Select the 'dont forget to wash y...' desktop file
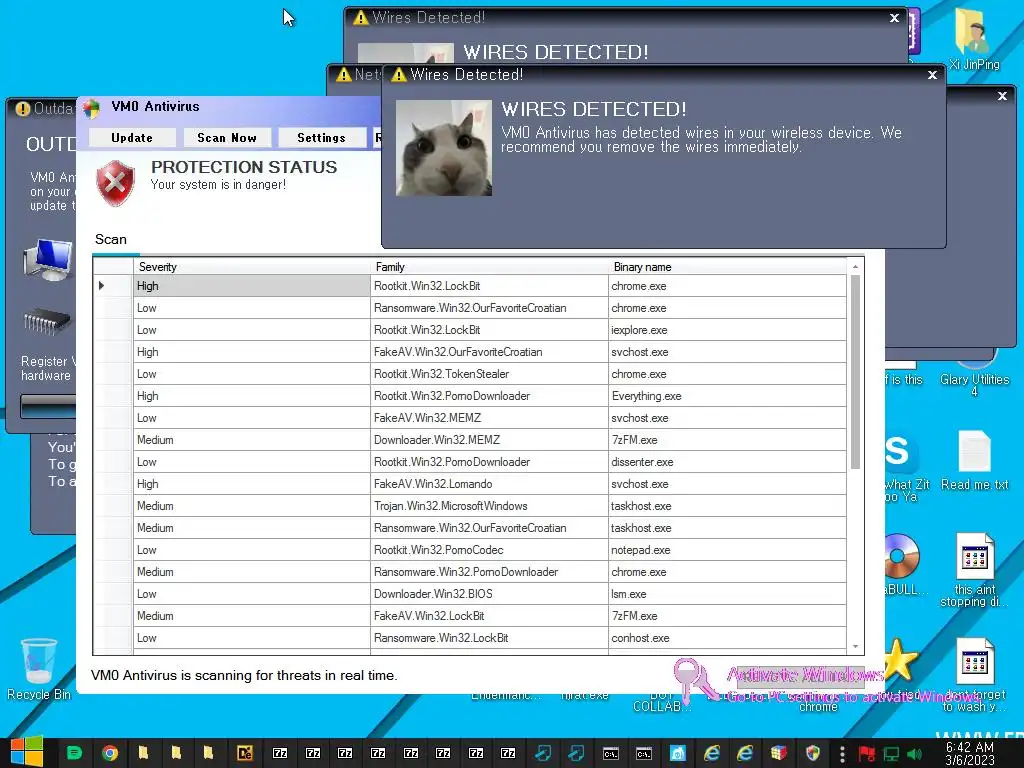This screenshot has height=768, width=1024. click(x=974, y=675)
